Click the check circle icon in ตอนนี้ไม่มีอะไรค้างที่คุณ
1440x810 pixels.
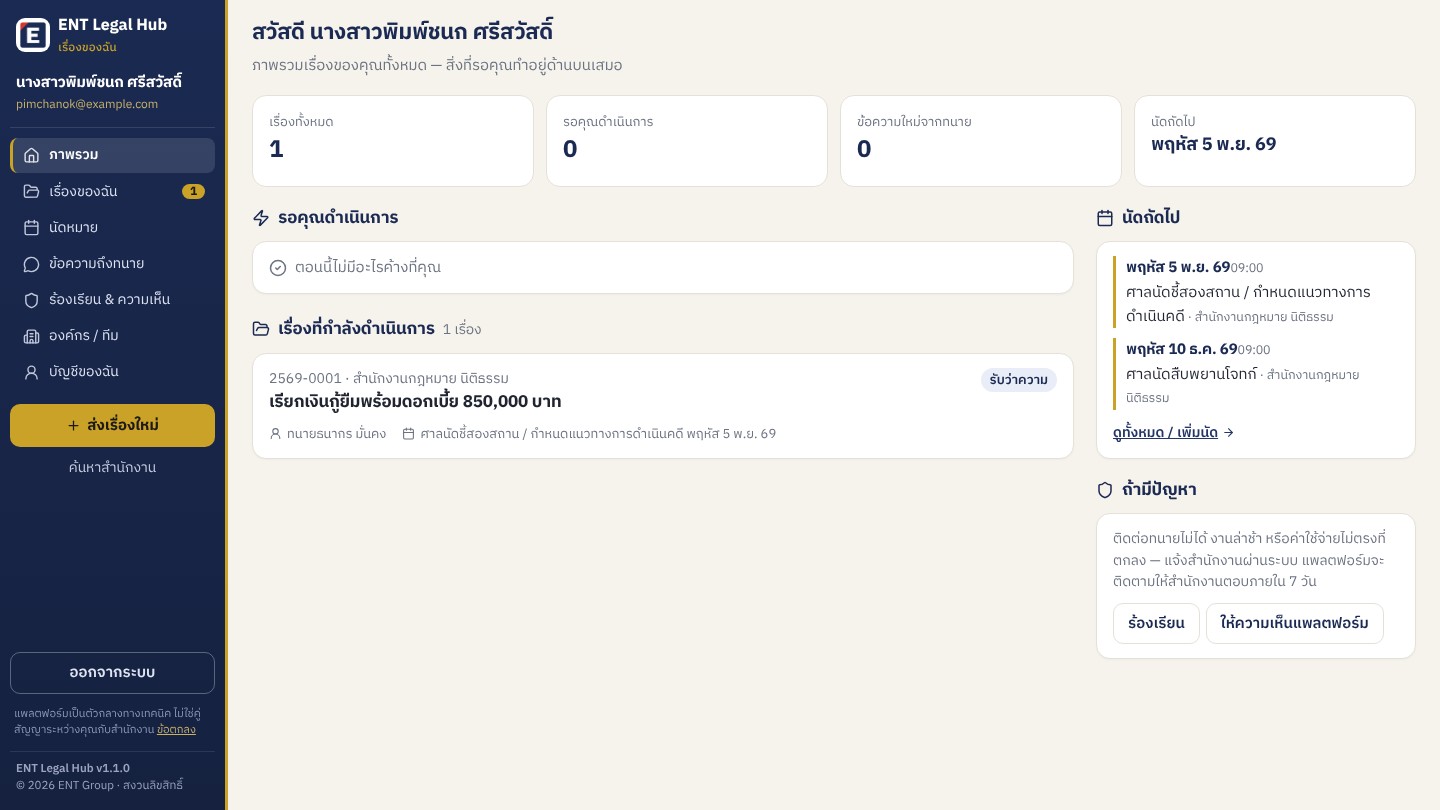click(278, 268)
